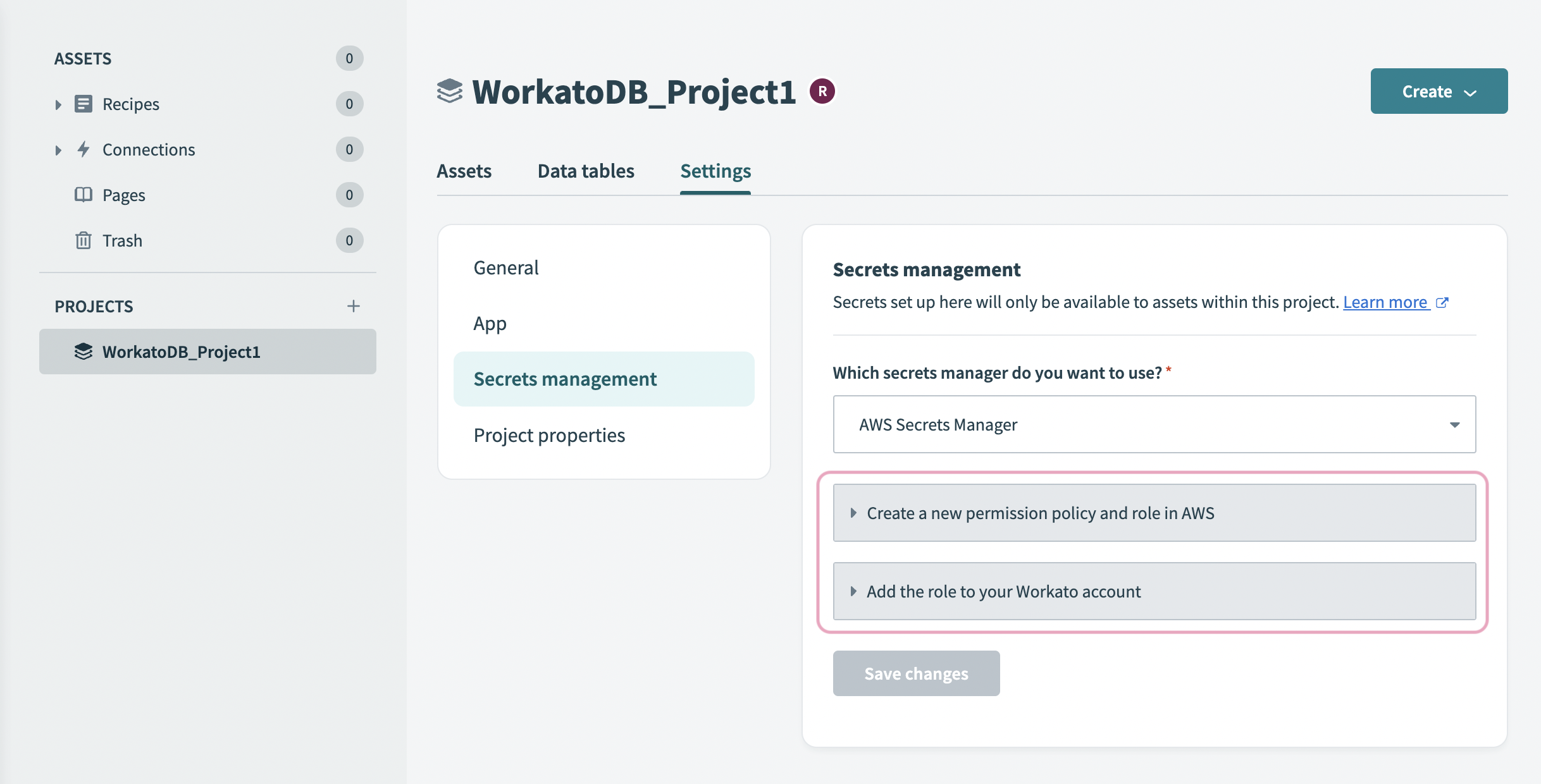Open Project properties settings
1541x784 pixels.
[x=549, y=435]
